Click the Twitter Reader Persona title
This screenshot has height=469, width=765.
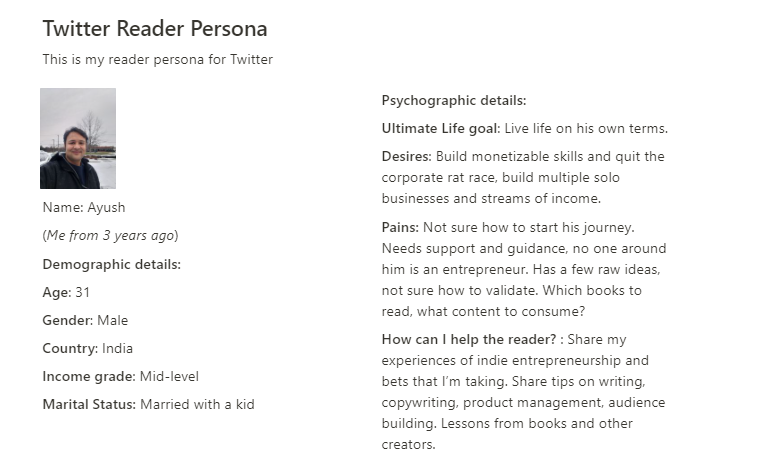coord(155,28)
